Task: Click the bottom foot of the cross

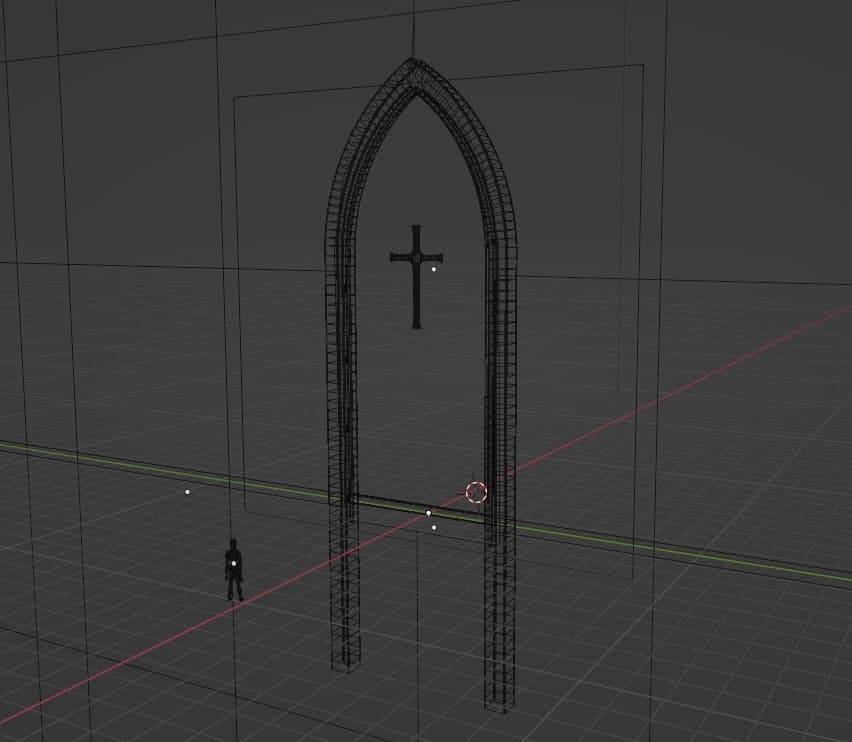Action: point(416,323)
